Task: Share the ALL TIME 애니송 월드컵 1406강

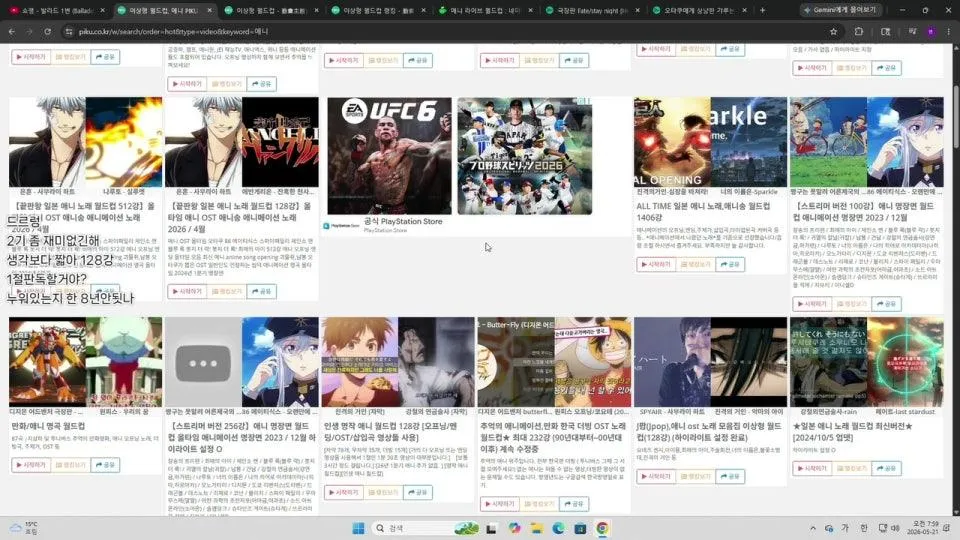Action: [x=730, y=264]
